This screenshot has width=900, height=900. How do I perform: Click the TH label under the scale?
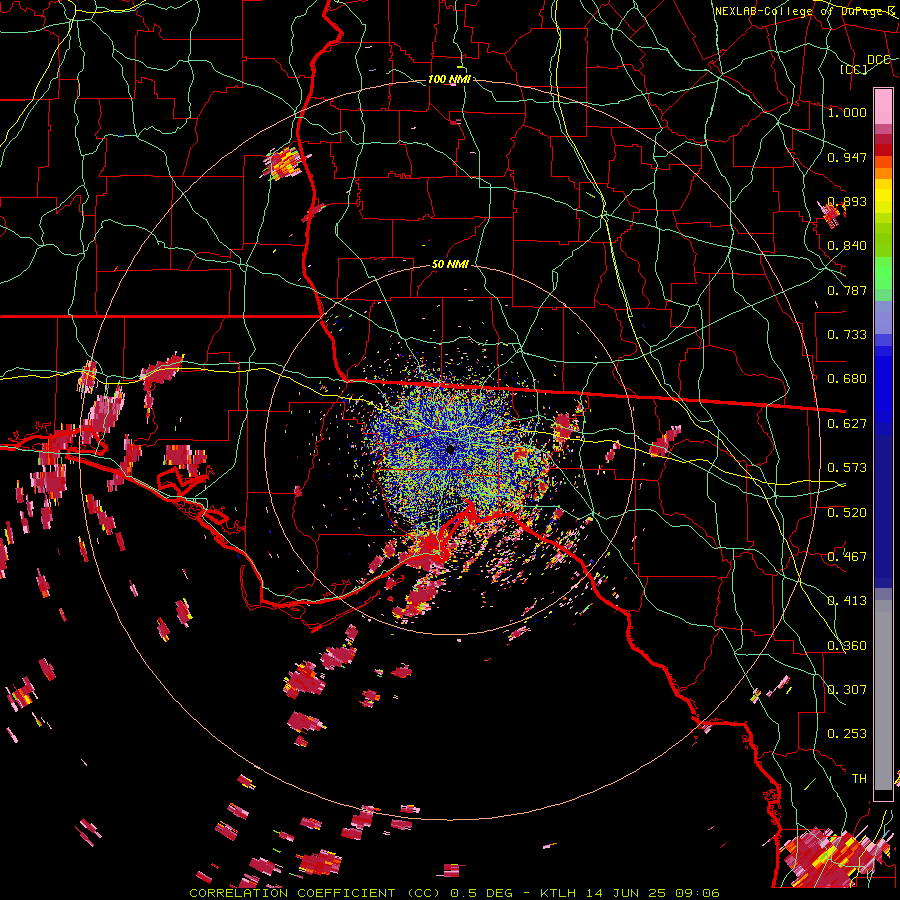pos(859,779)
